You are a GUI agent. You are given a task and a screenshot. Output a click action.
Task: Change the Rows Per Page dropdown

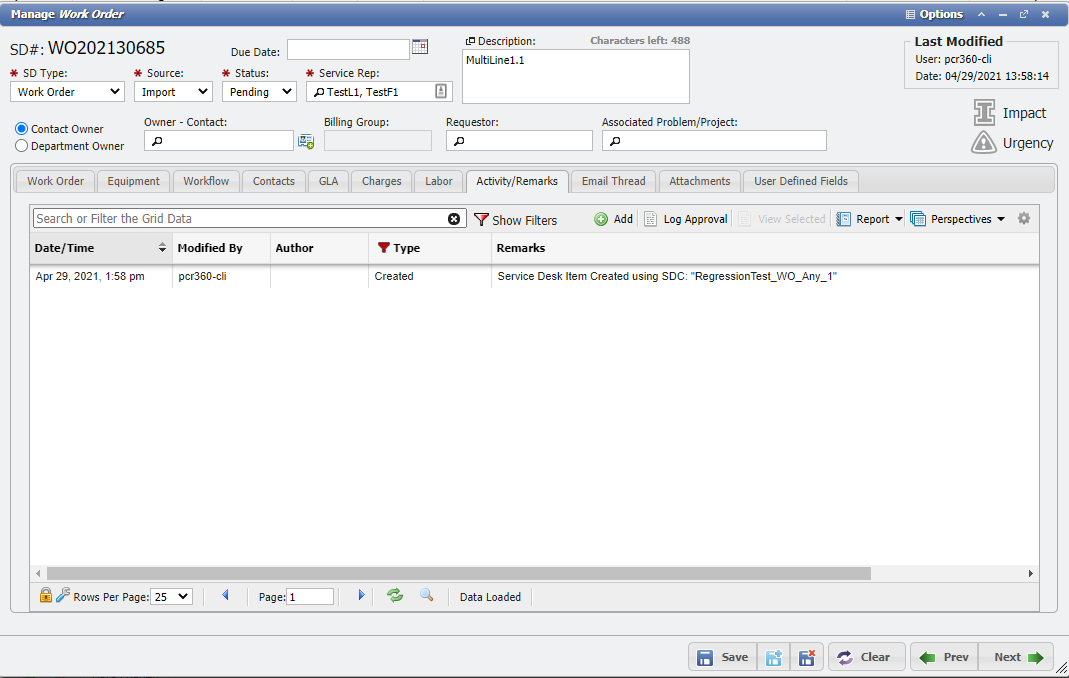pyautogui.click(x=171, y=597)
